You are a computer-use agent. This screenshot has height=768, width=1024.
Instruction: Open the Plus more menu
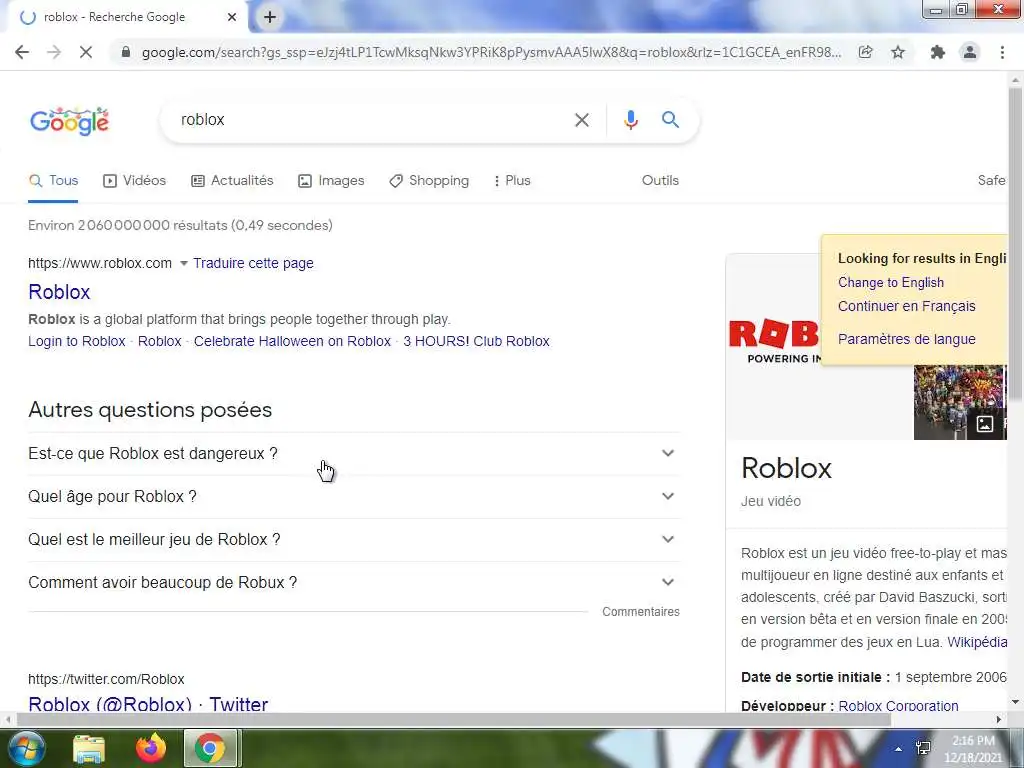512,180
